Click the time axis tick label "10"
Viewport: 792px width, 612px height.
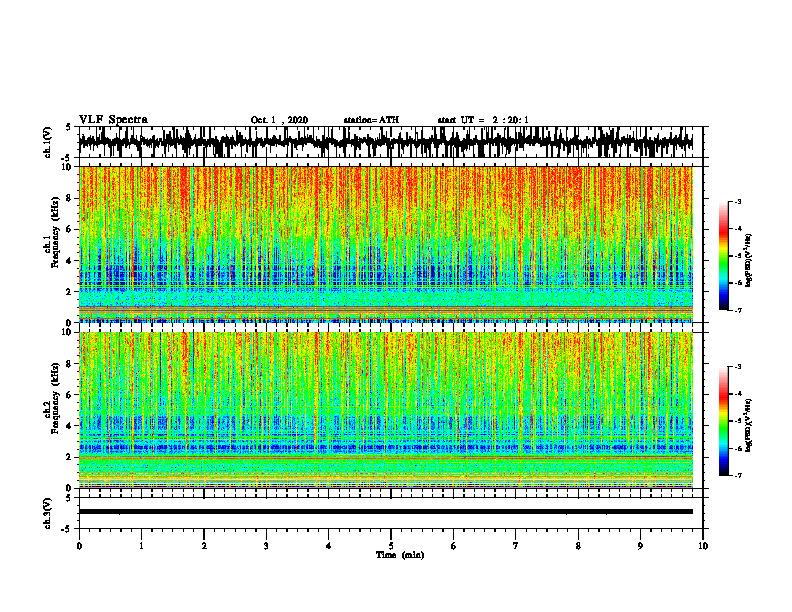click(x=703, y=546)
